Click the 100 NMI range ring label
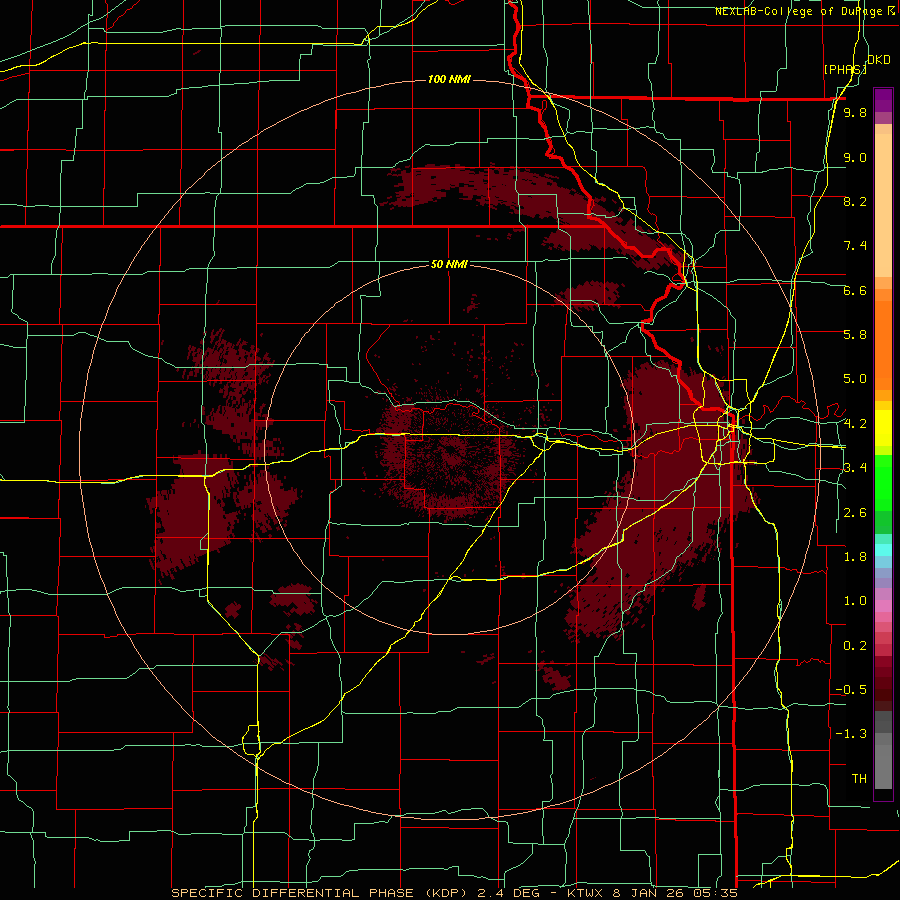The image size is (900, 900). coord(449,79)
